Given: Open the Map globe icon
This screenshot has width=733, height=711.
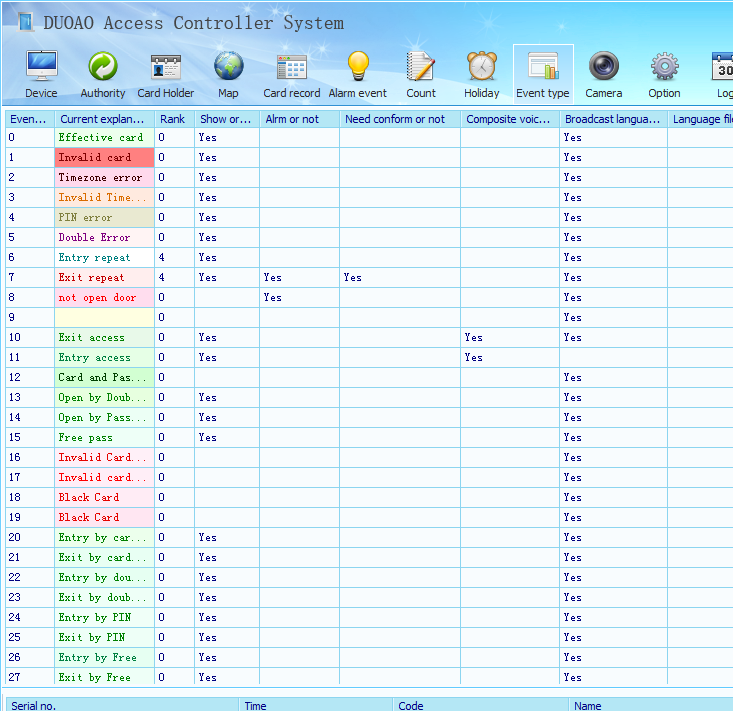Looking at the screenshot, I should pyautogui.click(x=228, y=75).
